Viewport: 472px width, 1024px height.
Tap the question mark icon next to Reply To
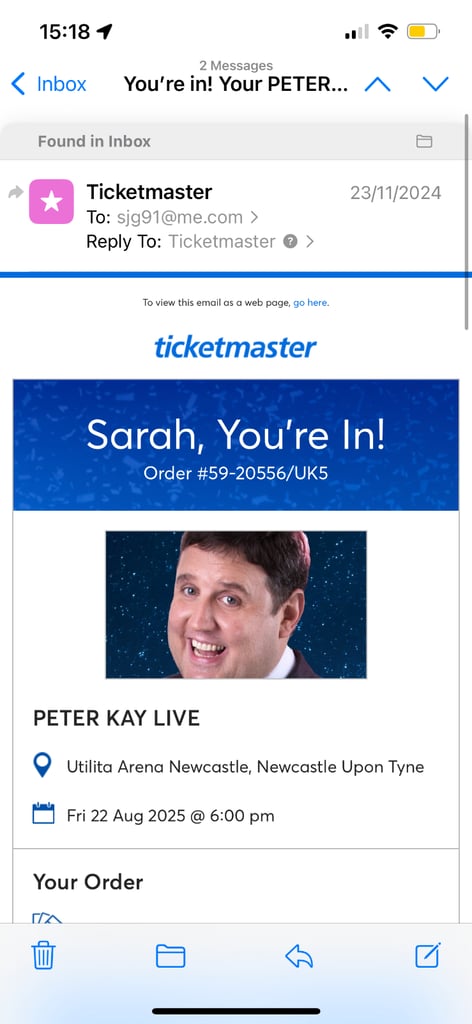pyautogui.click(x=291, y=242)
